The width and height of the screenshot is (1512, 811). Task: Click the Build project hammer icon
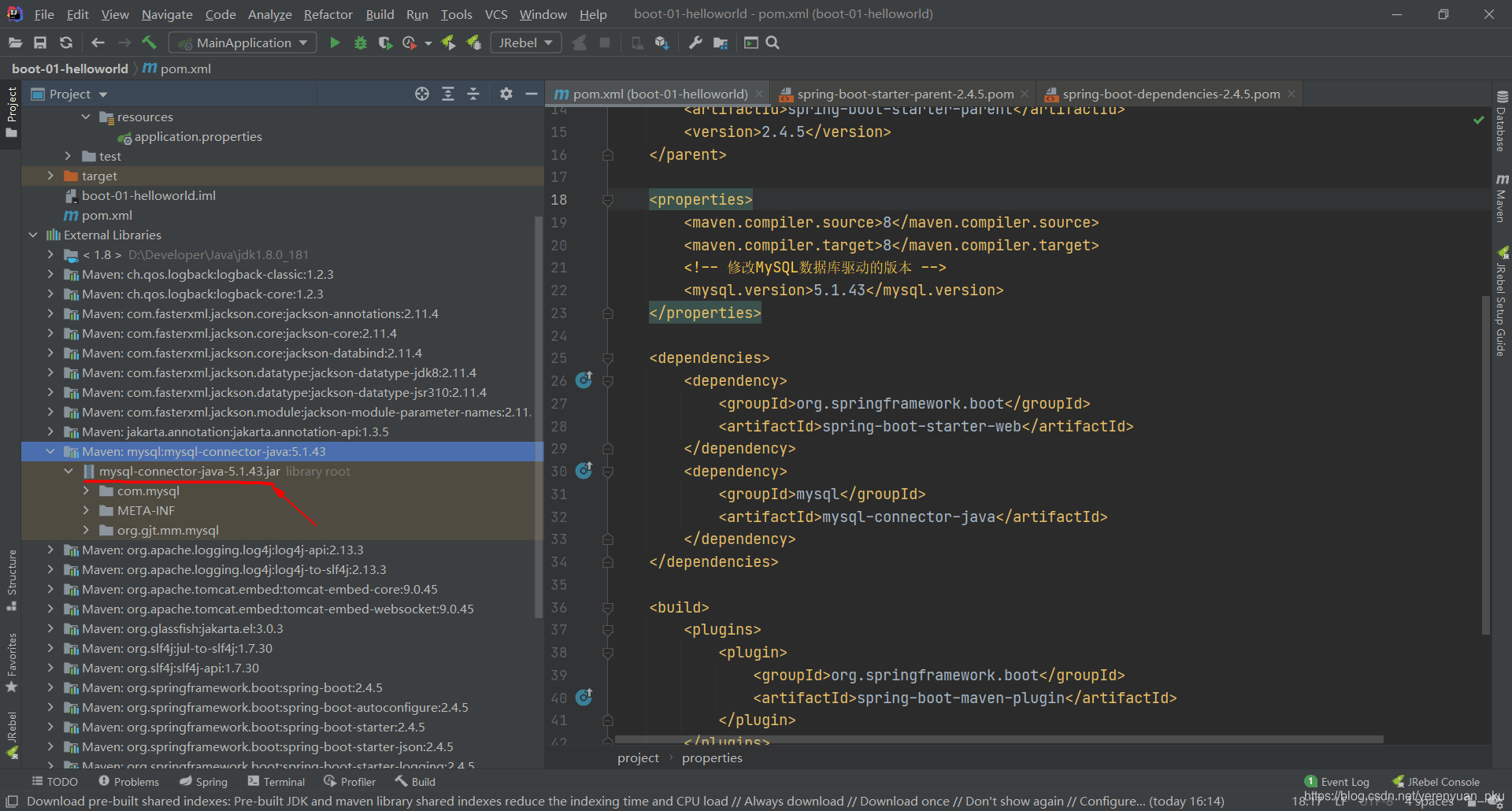[x=149, y=43]
